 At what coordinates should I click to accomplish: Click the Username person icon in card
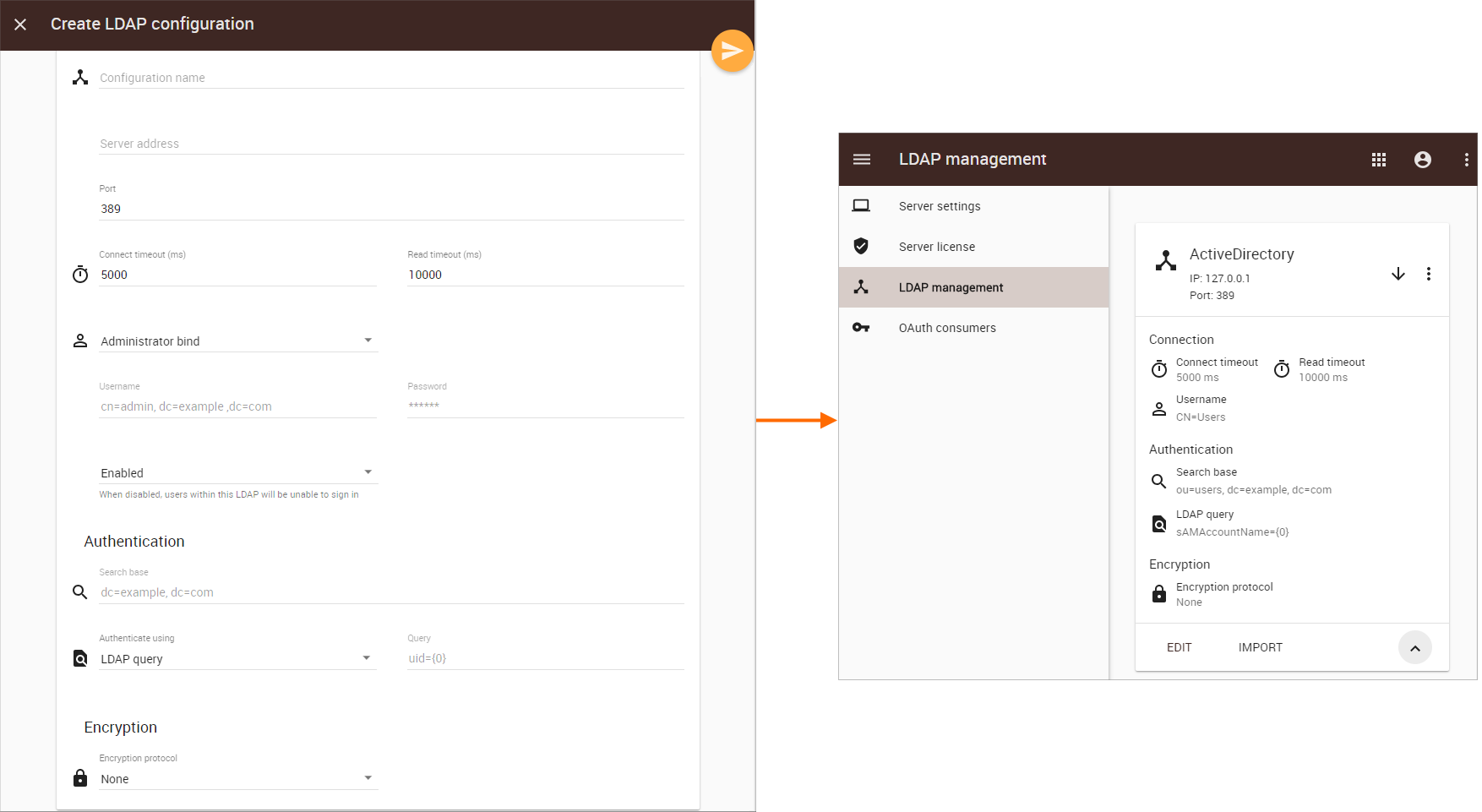point(1159,409)
